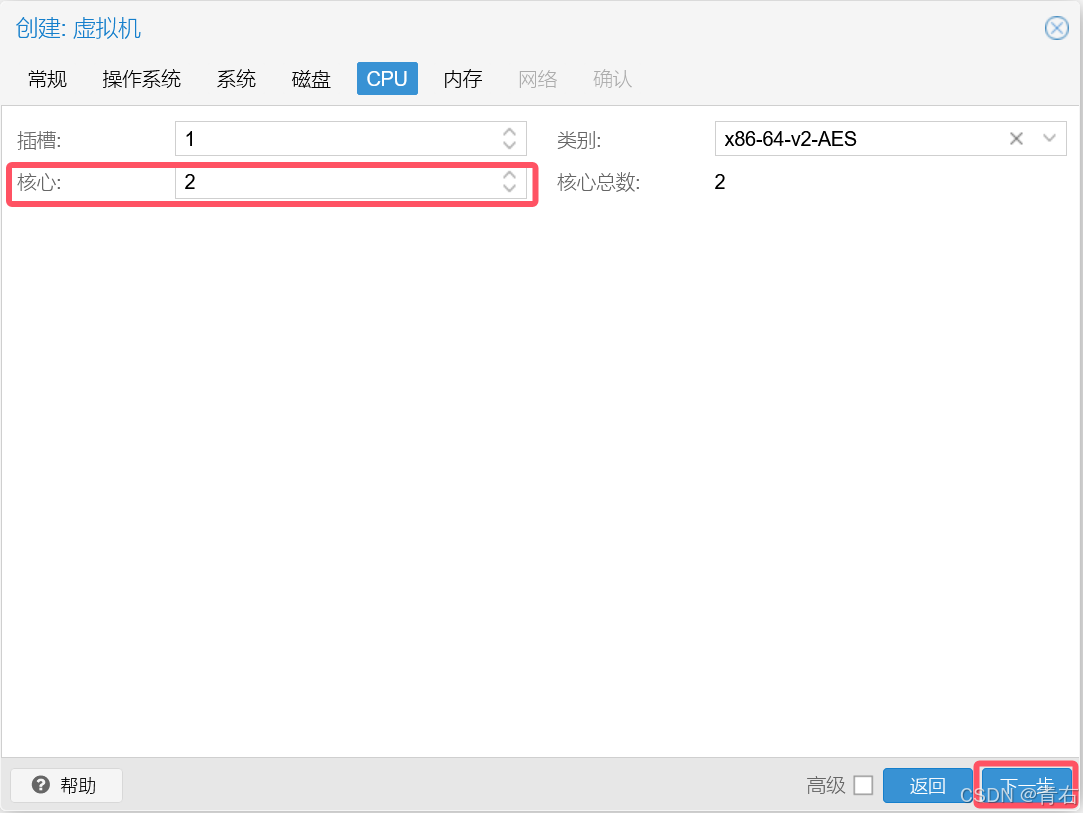Go to the 系统 tab

click(x=236, y=79)
